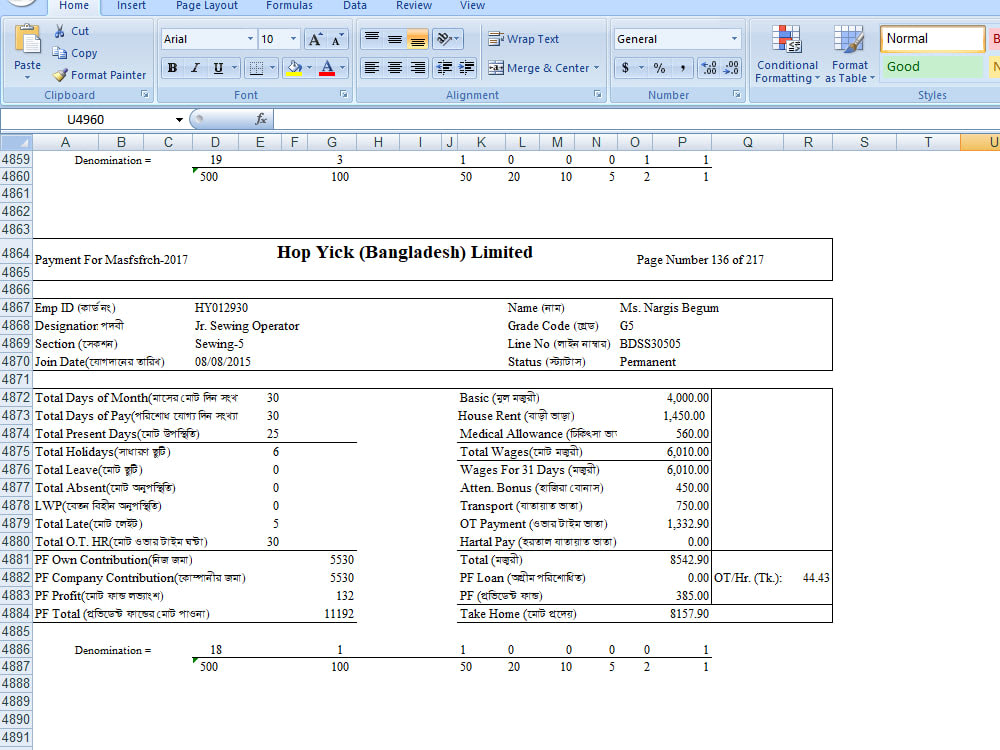Open the Arial font name dropdown

click(x=250, y=40)
